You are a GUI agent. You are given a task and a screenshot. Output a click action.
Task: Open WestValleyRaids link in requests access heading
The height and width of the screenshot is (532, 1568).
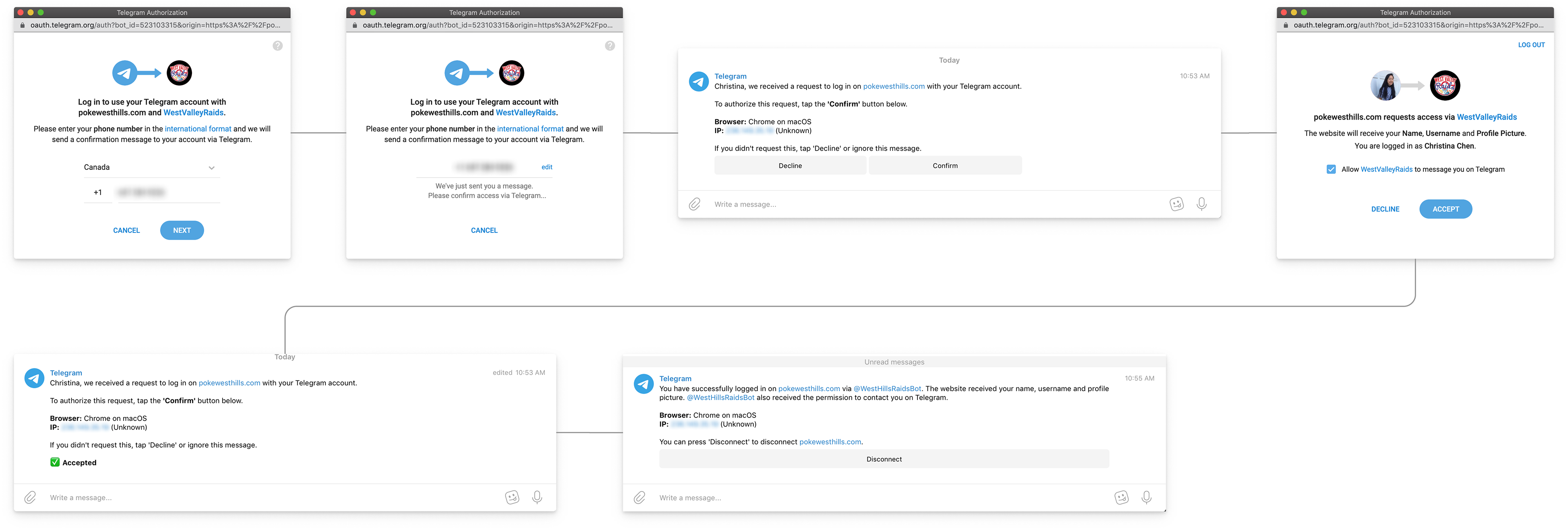tap(1486, 117)
